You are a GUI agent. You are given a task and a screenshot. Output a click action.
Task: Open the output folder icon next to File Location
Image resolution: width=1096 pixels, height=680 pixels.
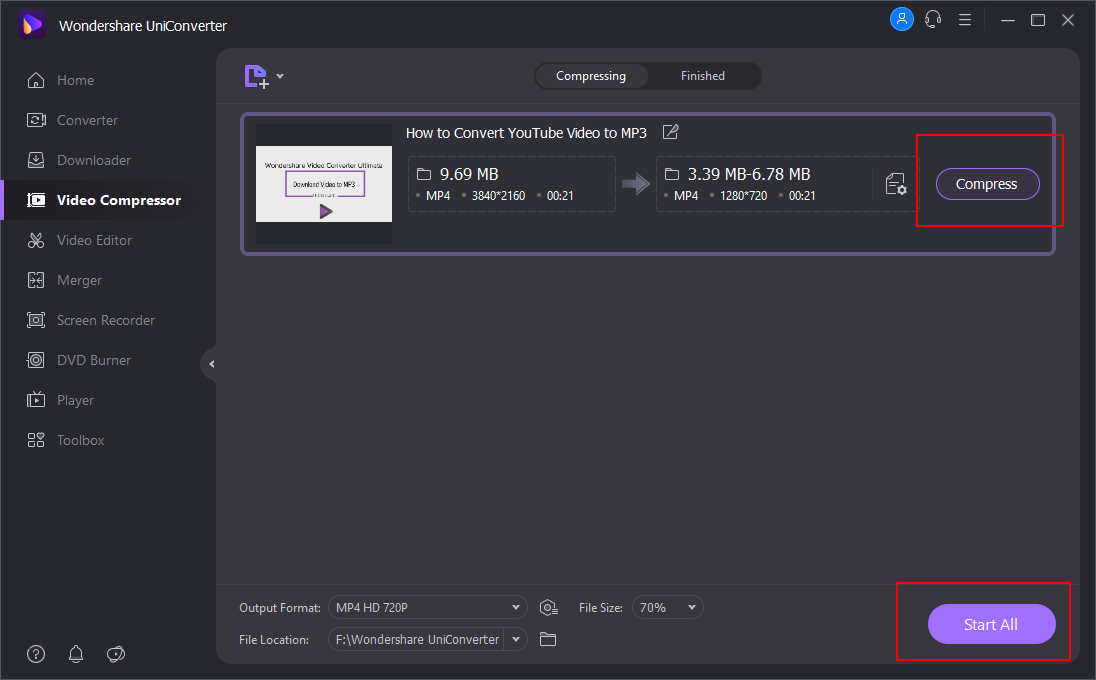(x=548, y=639)
